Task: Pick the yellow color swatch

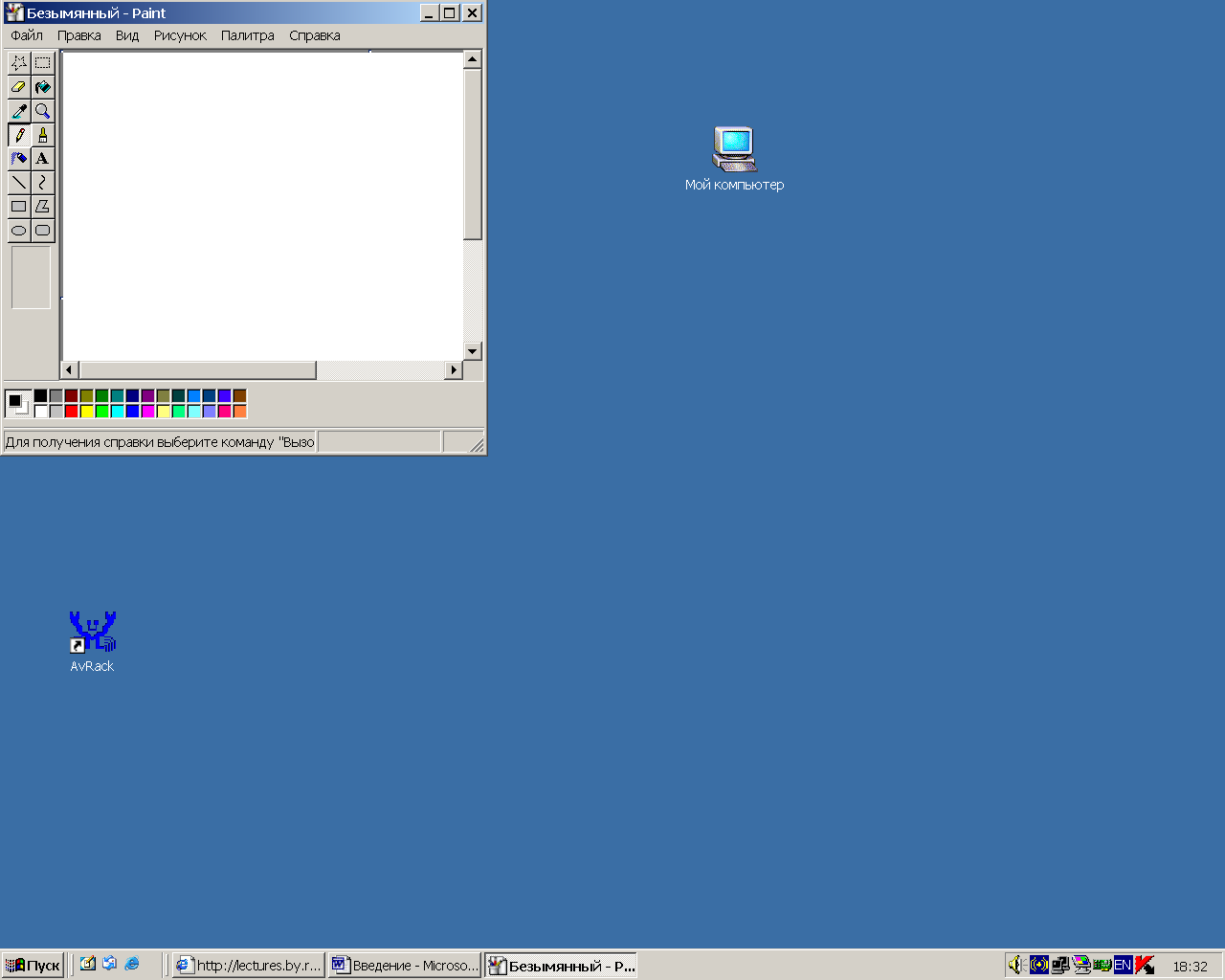Action: click(x=87, y=411)
